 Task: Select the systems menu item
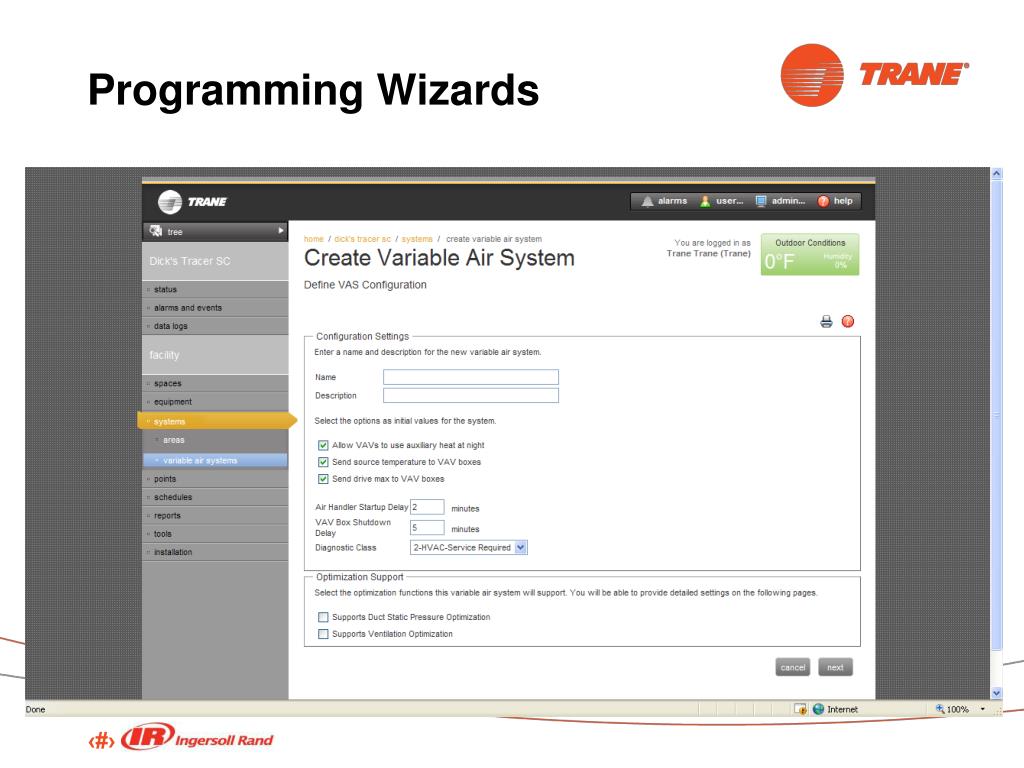click(x=217, y=421)
